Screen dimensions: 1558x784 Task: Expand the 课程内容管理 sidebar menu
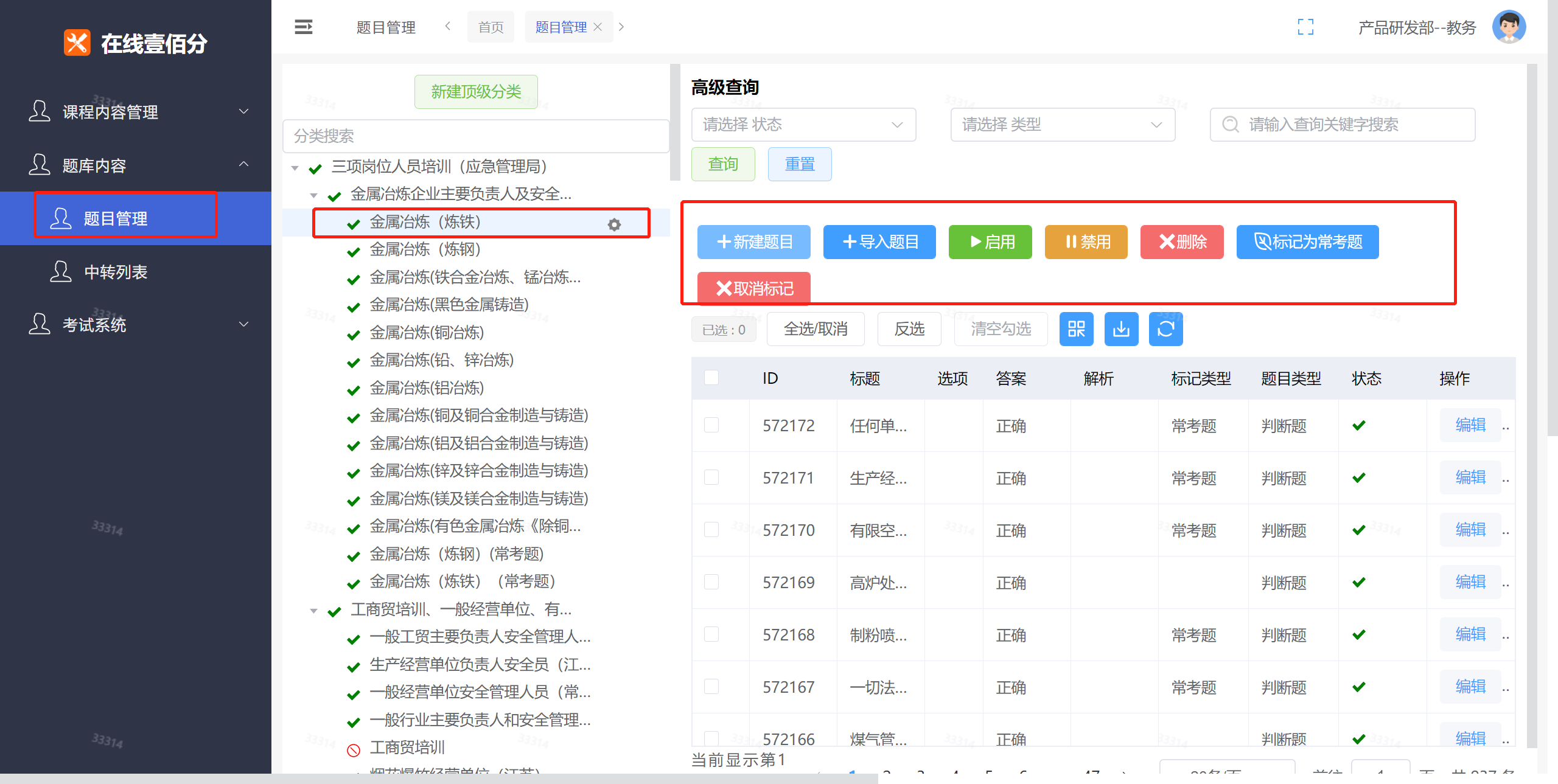point(136,111)
